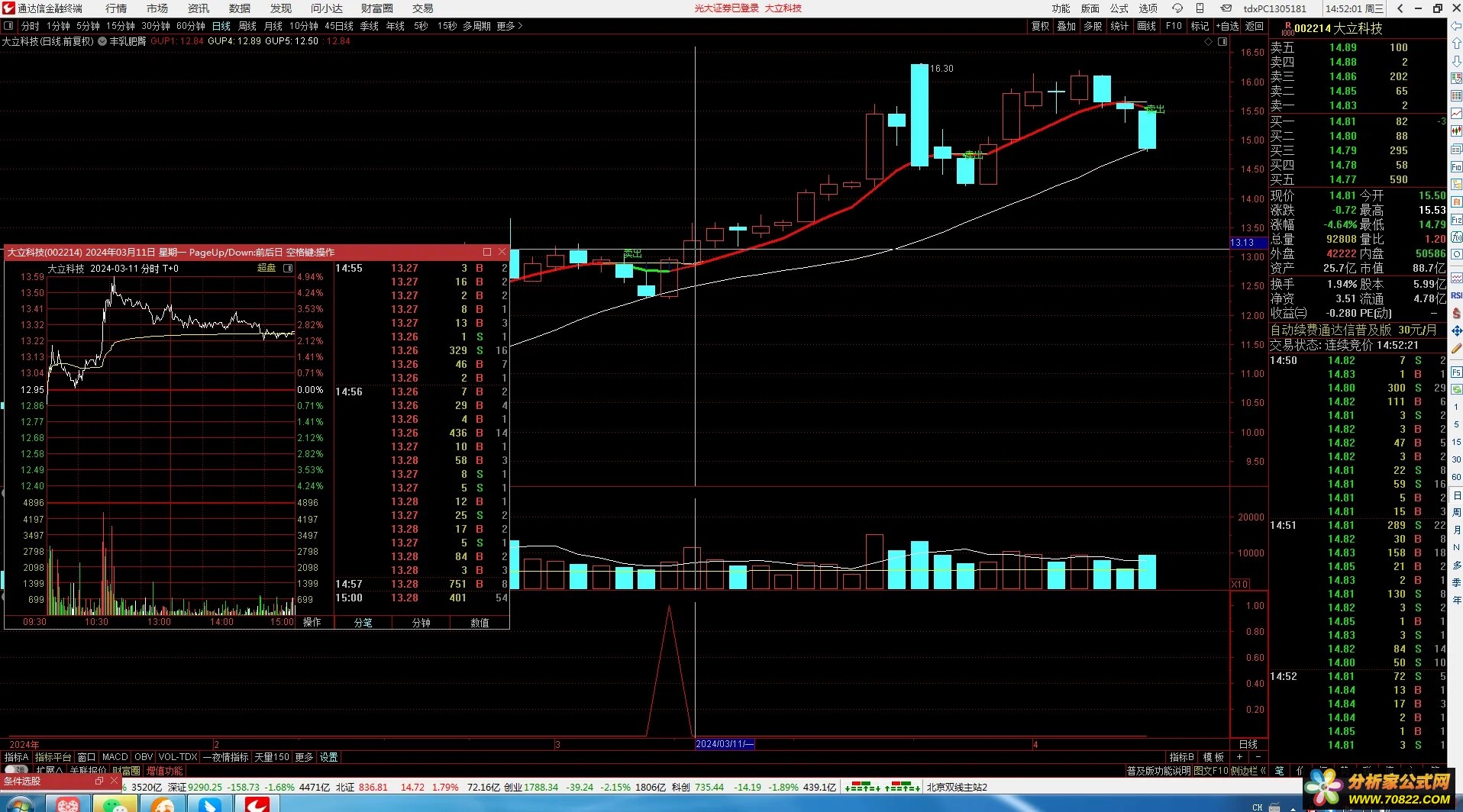This screenshot has width=1463, height=812.
Task: Open the 市场 menu
Action: [157, 8]
